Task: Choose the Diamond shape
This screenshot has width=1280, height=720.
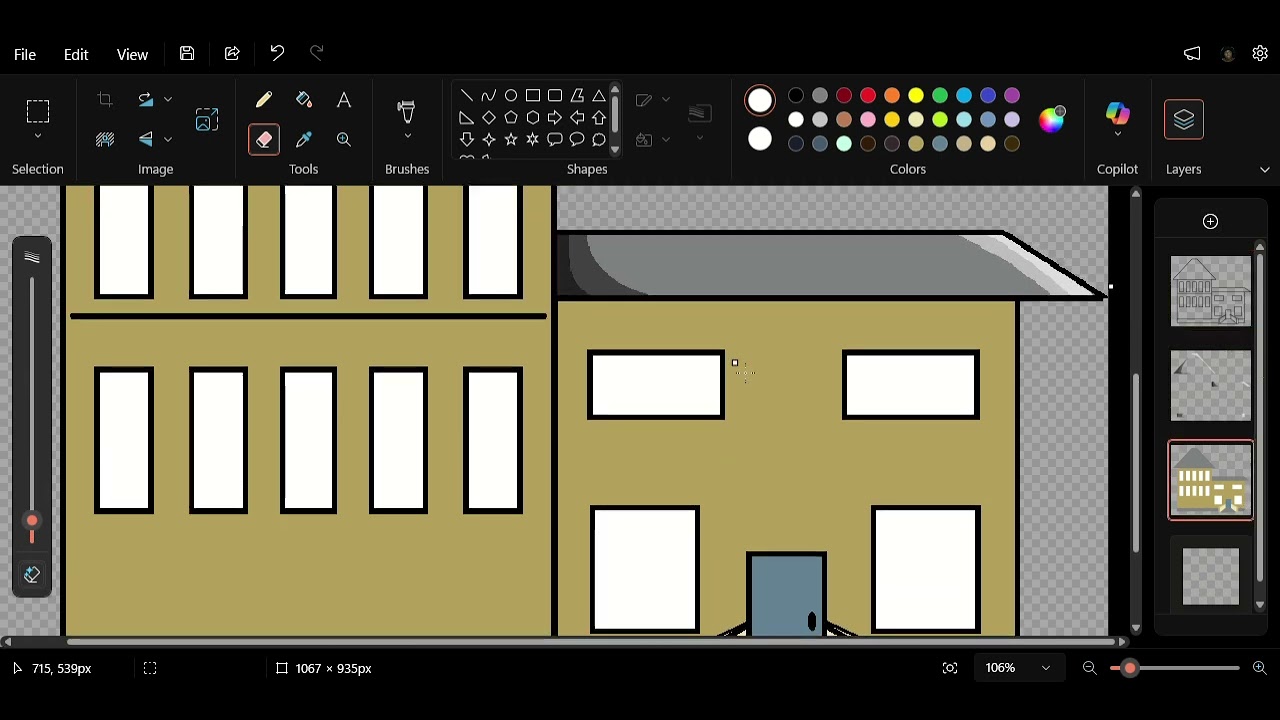Action: pyautogui.click(x=489, y=118)
